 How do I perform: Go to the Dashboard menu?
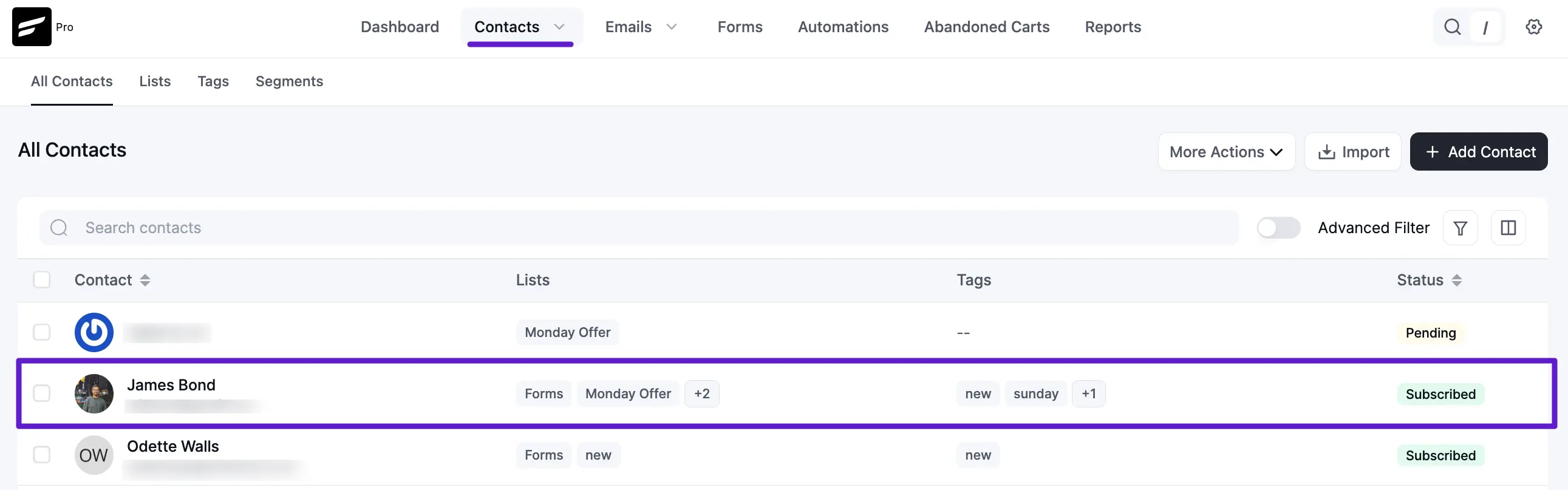click(400, 27)
